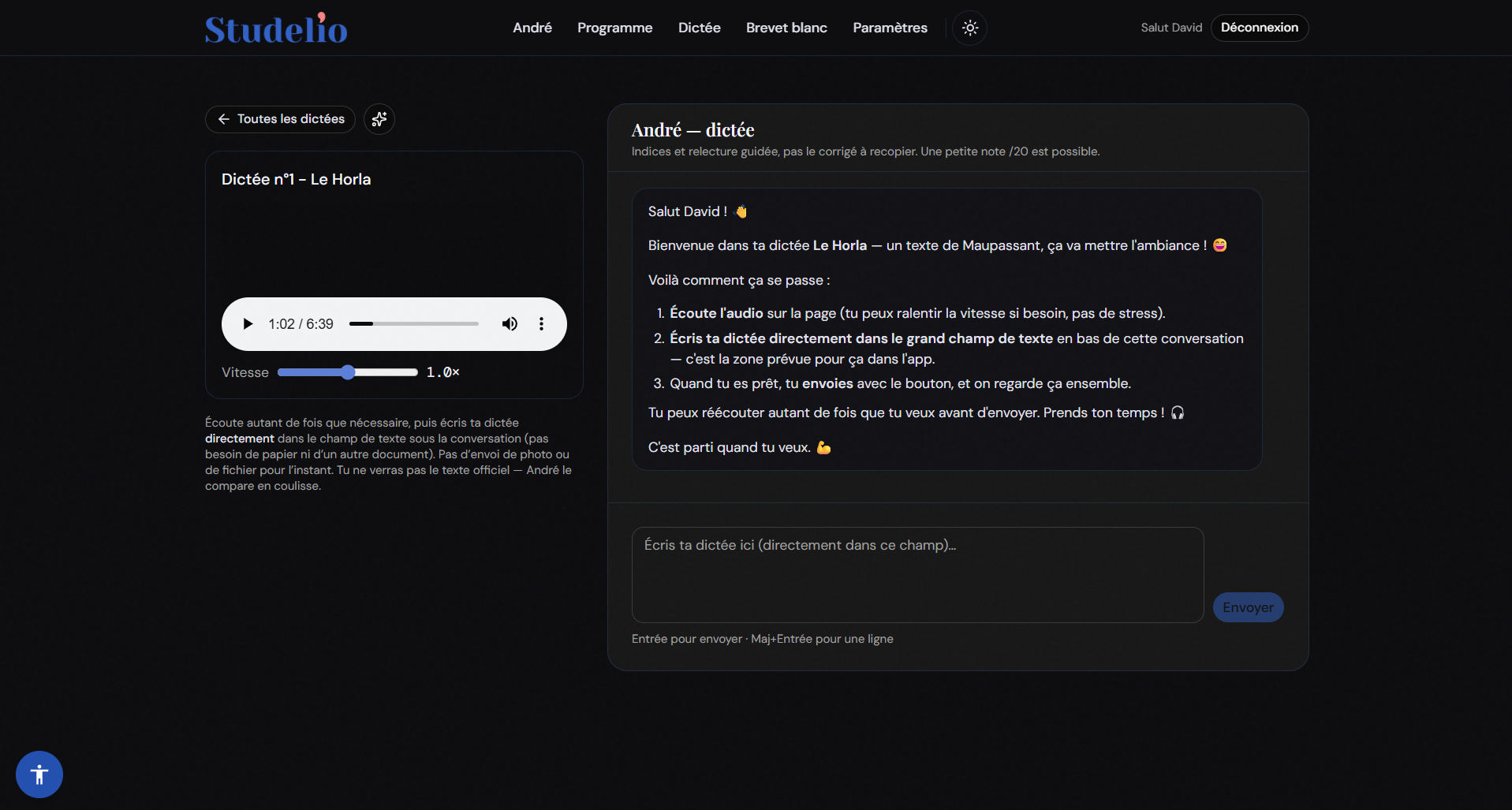Play the dictation audio
This screenshot has width=1512, height=810.
pyautogui.click(x=248, y=324)
